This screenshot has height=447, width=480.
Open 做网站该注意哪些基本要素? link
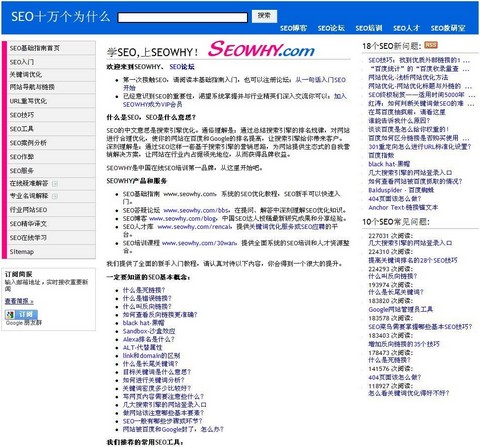tap(163, 413)
